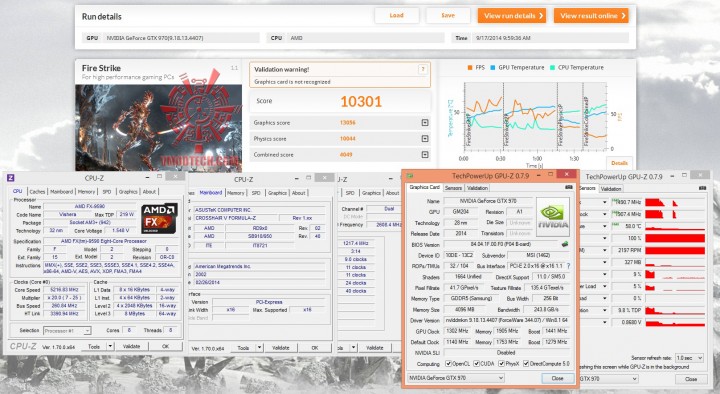Click the NVIDIA logo in GPU-Z
720x394 pixels.
[x=553, y=217]
